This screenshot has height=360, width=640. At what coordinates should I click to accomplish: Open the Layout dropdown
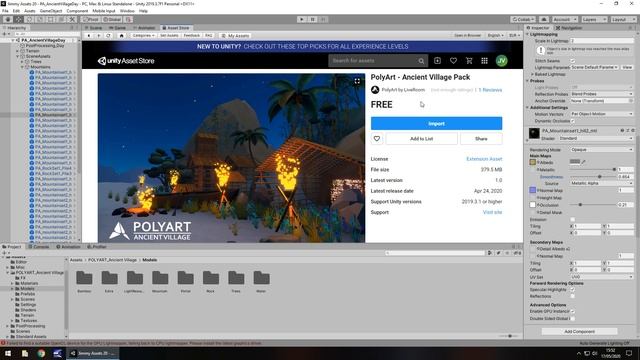point(622,19)
